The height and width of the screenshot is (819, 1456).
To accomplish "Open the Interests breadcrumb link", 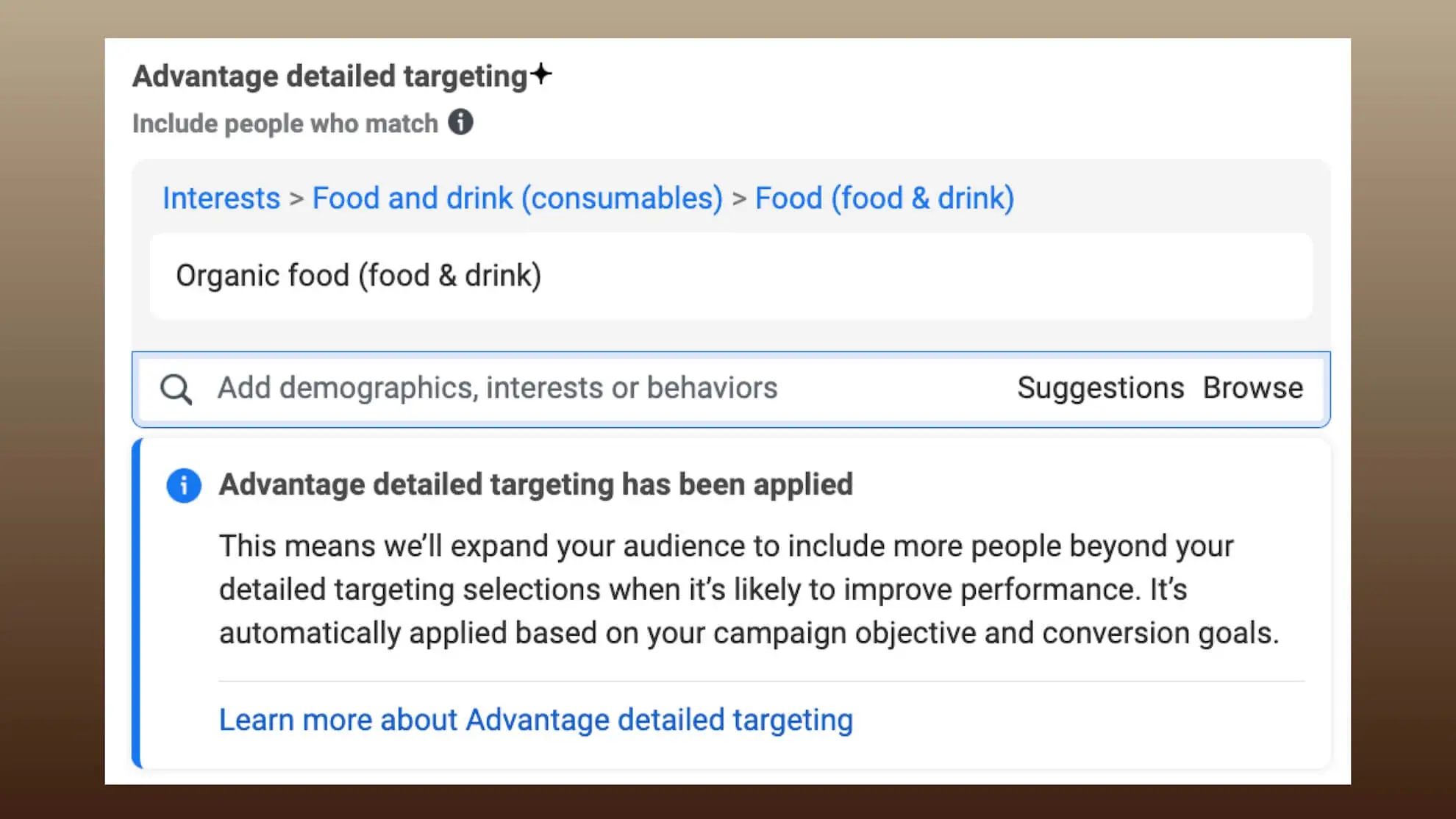I will (x=221, y=198).
